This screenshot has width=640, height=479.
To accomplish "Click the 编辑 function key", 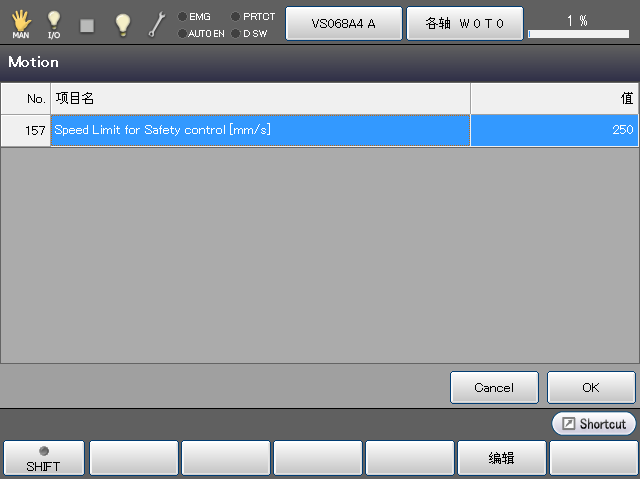I will 502,458.
